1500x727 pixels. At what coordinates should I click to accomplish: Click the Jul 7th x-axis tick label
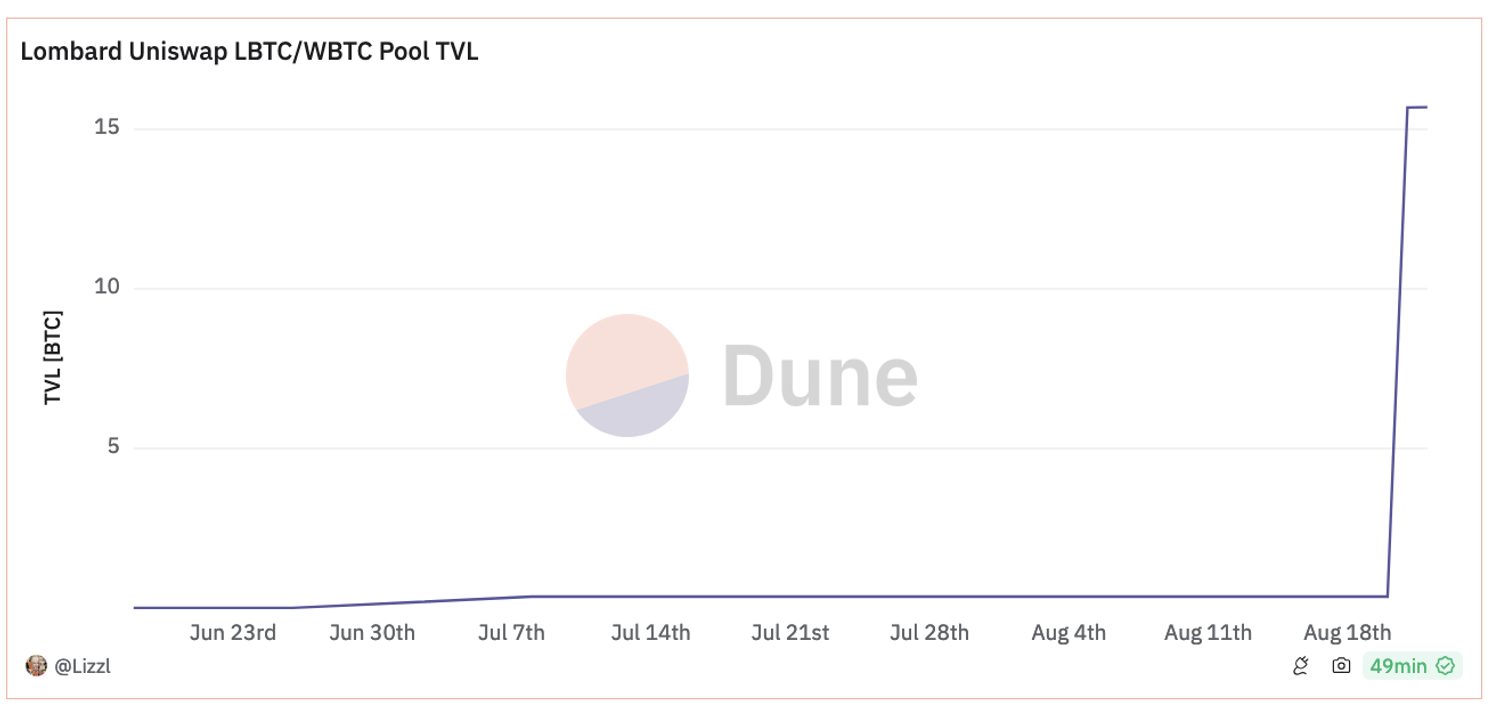pos(511,633)
